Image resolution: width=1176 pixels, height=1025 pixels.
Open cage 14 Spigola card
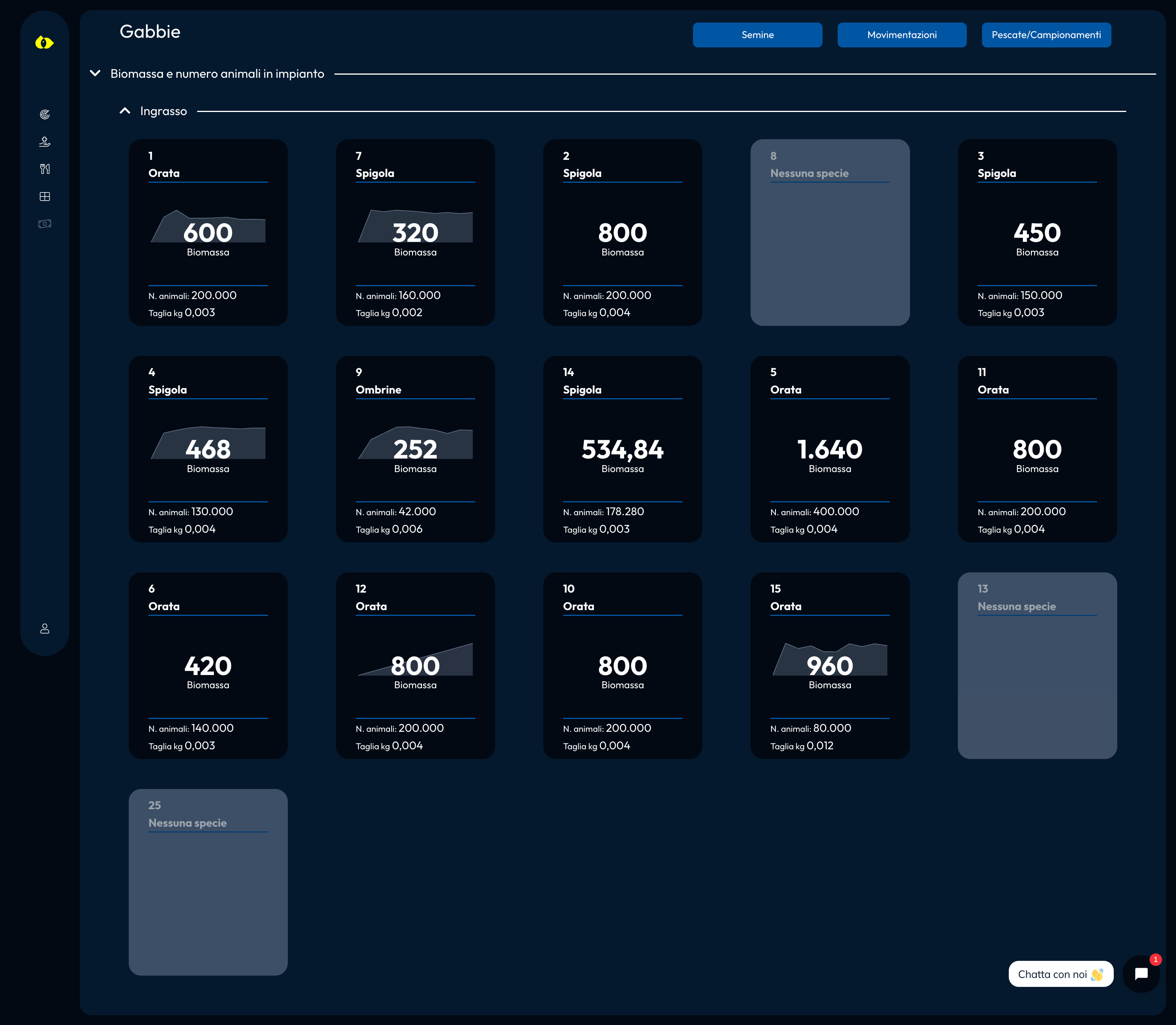coord(622,449)
